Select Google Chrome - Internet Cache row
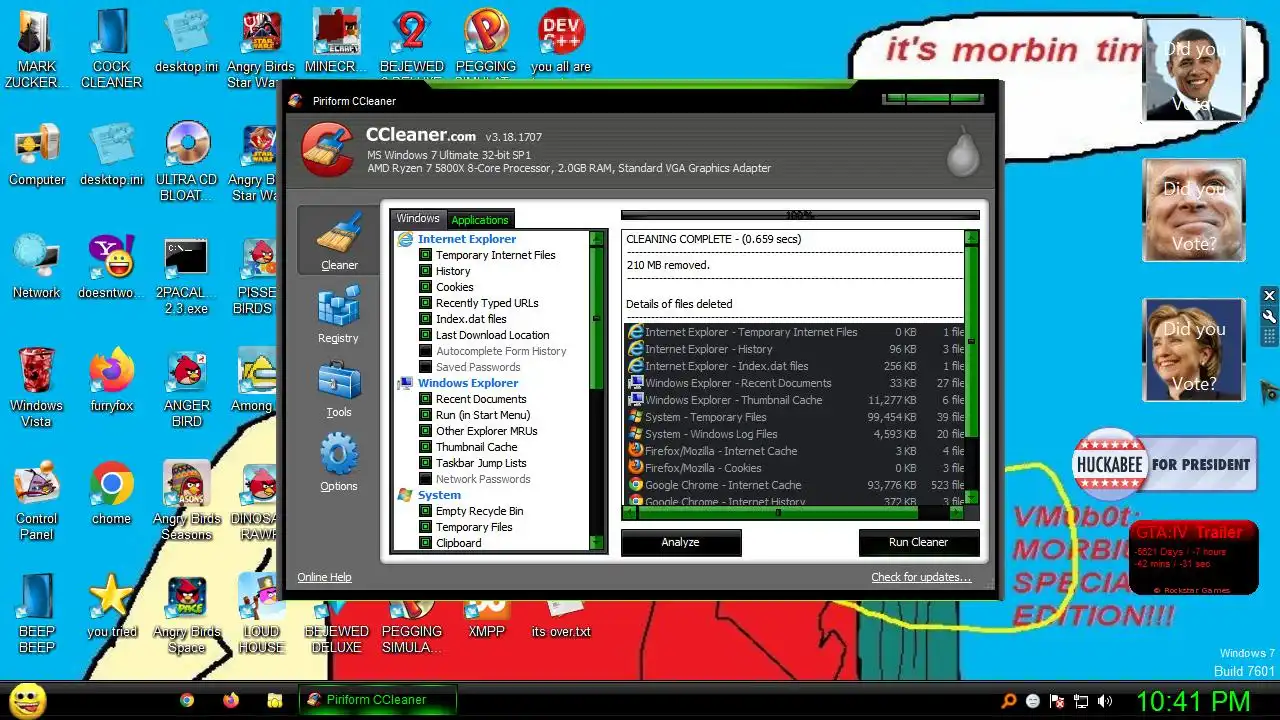This screenshot has width=1280, height=720. click(794, 485)
